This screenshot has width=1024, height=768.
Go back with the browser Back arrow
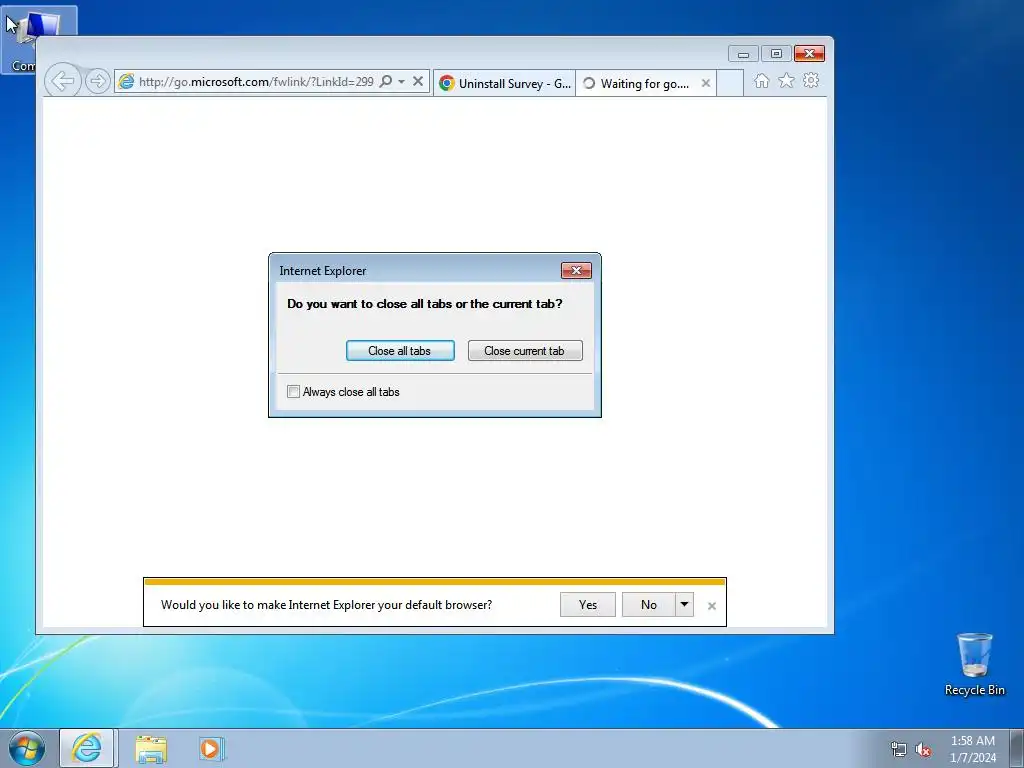[x=63, y=82]
